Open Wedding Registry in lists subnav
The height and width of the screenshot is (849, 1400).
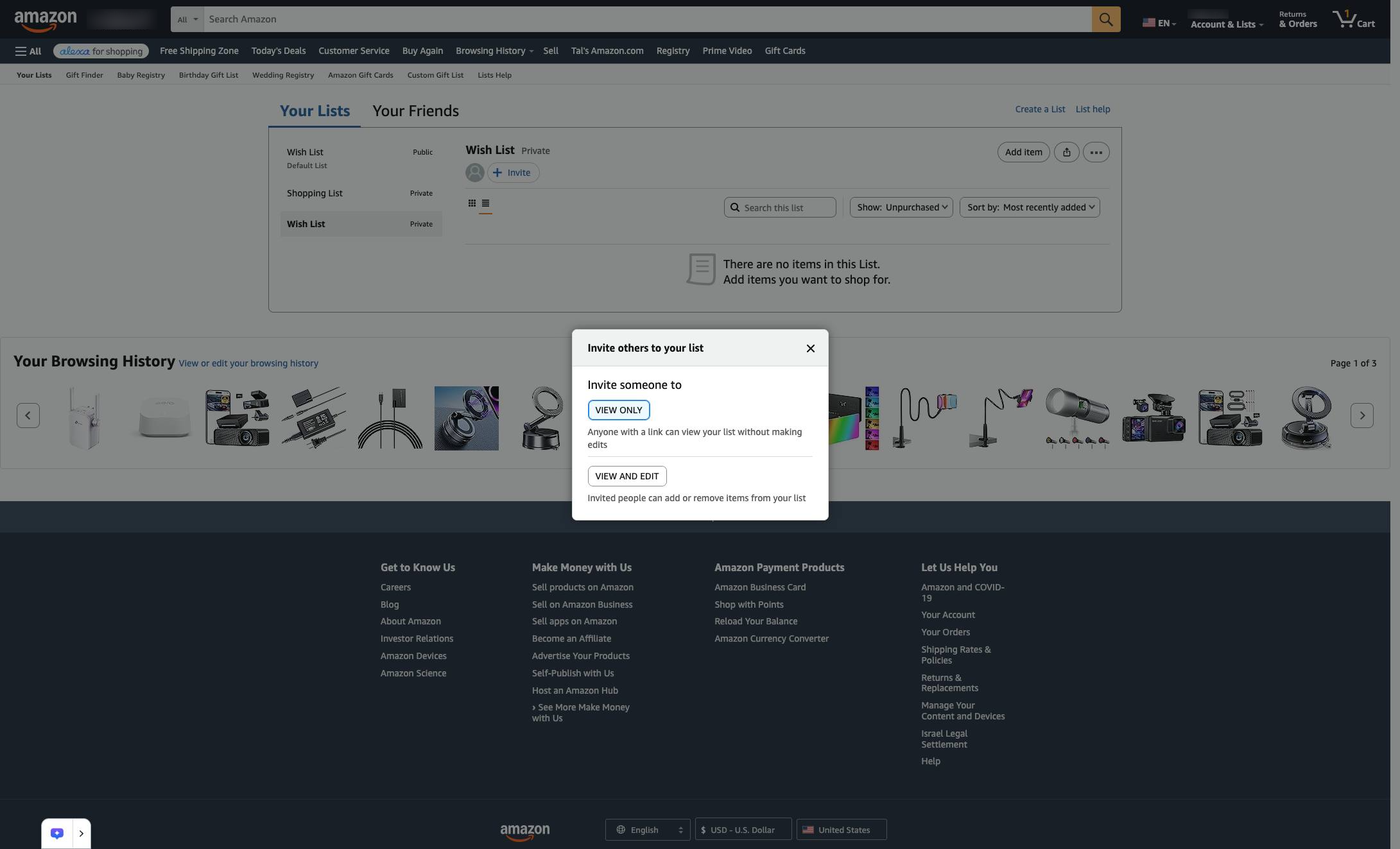(283, 75)
